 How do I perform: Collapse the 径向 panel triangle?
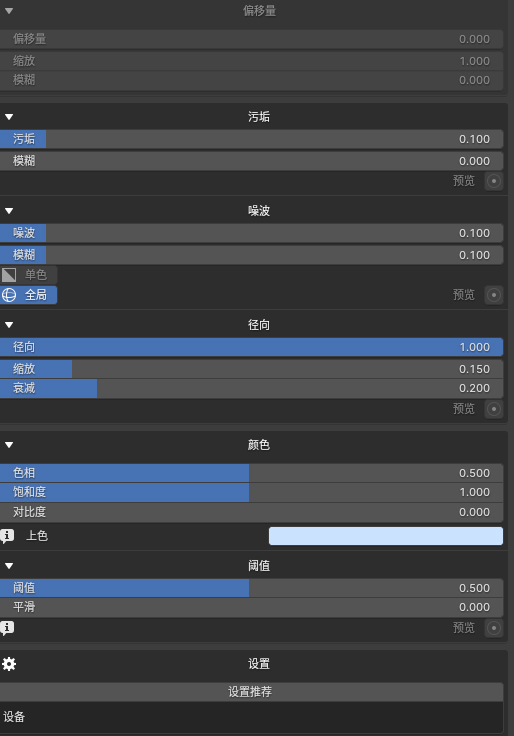coord(9,325)
